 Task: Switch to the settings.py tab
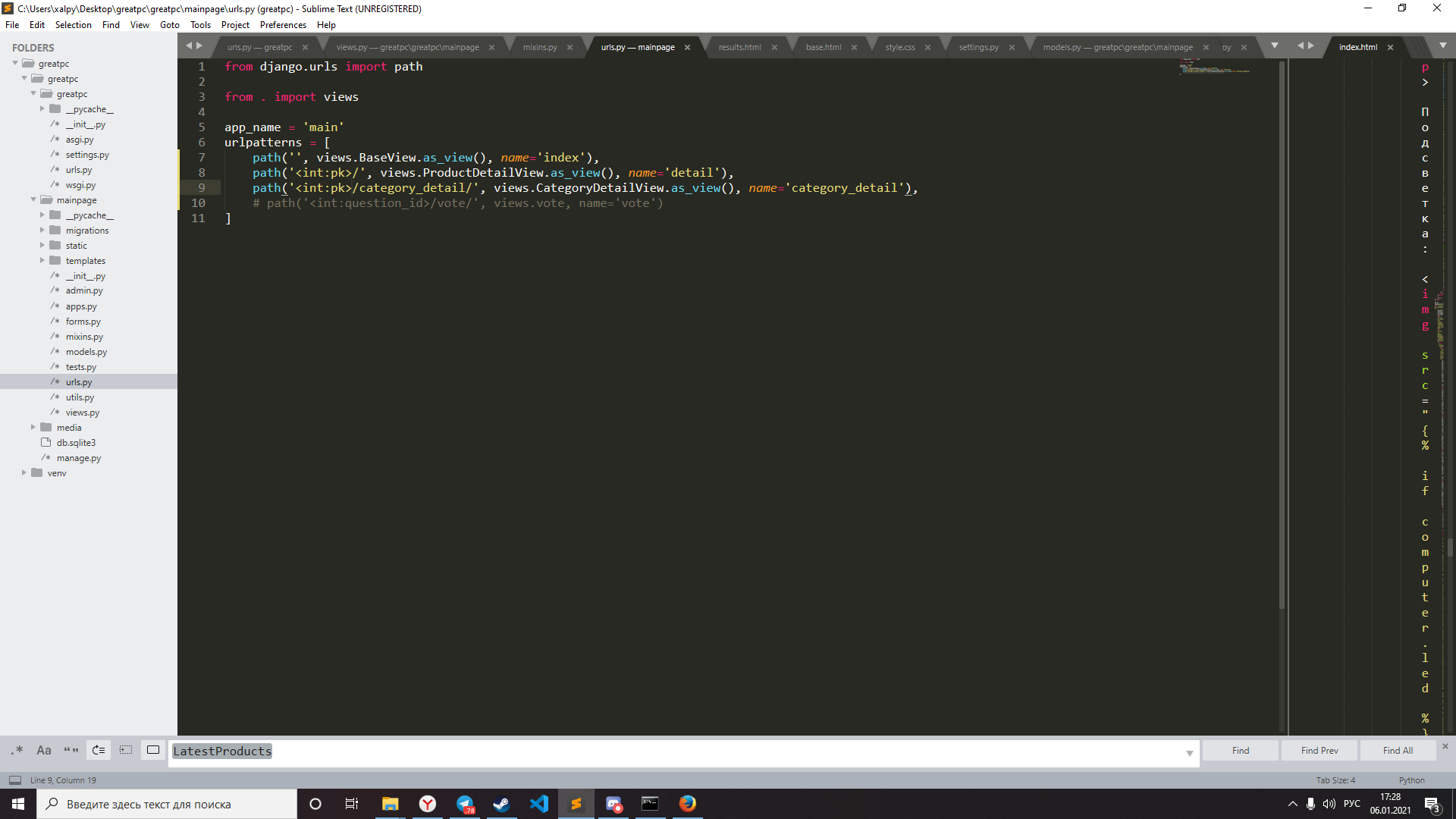pos(978,47)
